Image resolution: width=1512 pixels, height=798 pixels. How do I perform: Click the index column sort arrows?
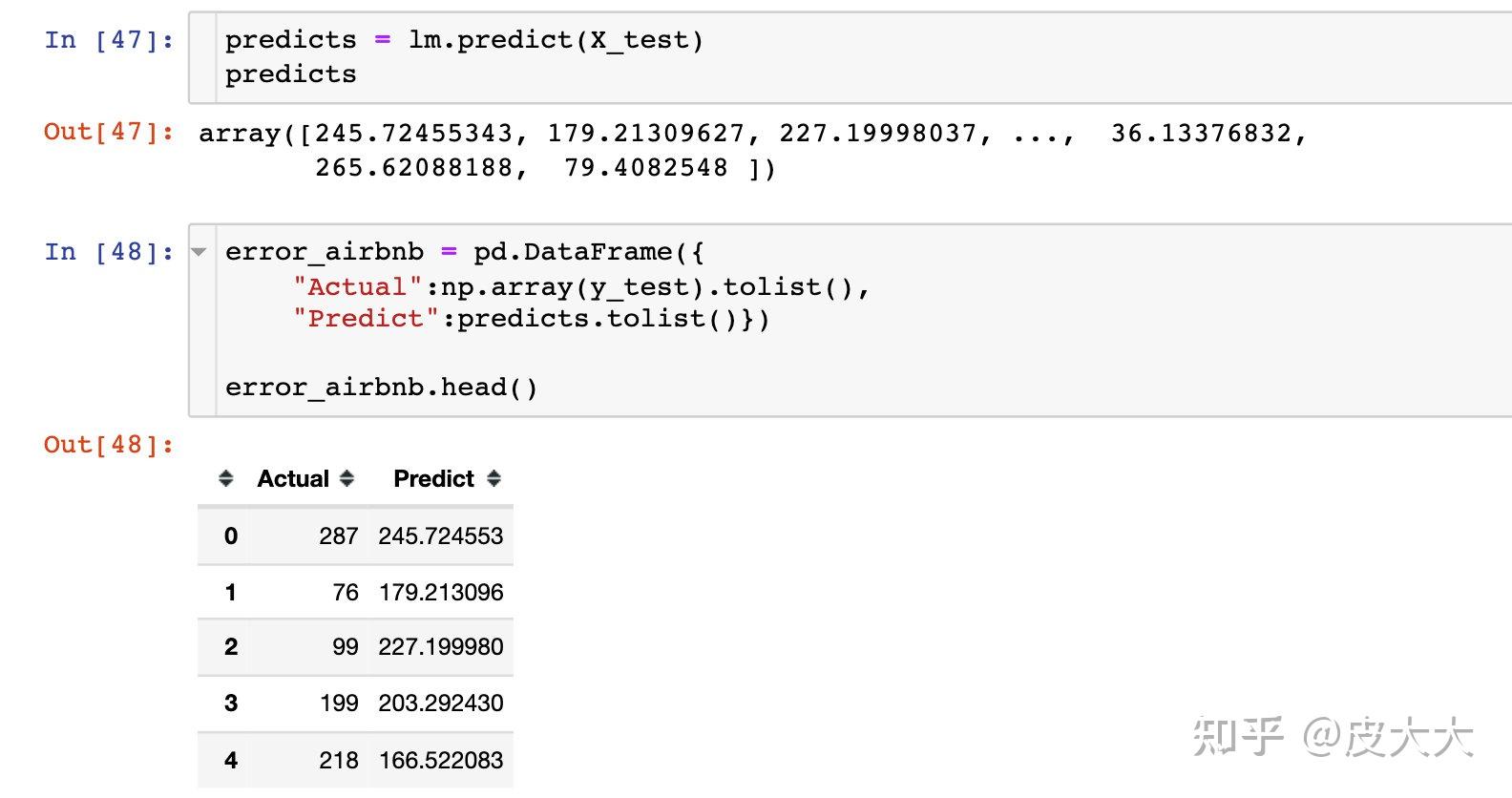(226, 478)
